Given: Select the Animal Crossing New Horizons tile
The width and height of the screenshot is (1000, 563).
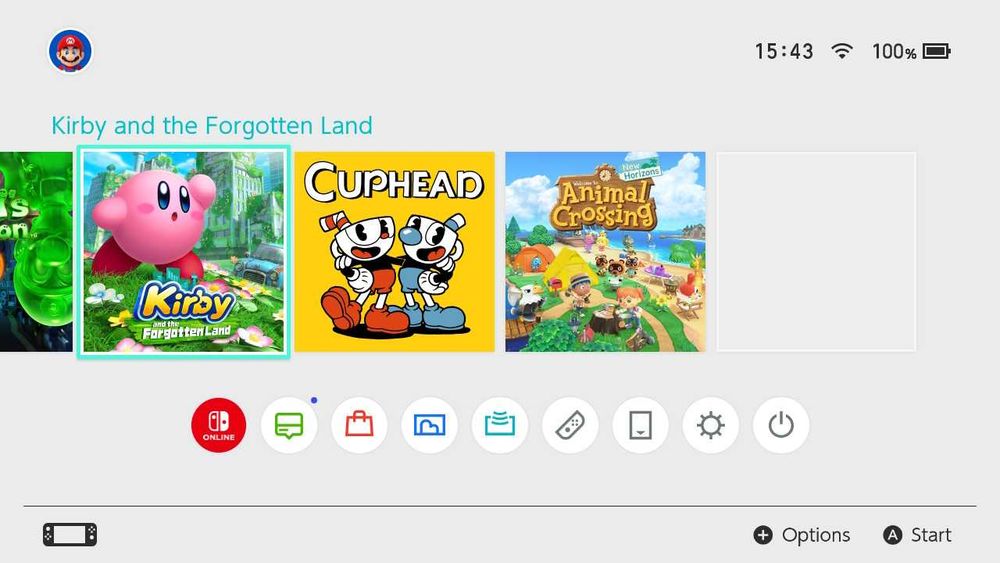Looking at the screenshot, I should (x=605, y=252).
